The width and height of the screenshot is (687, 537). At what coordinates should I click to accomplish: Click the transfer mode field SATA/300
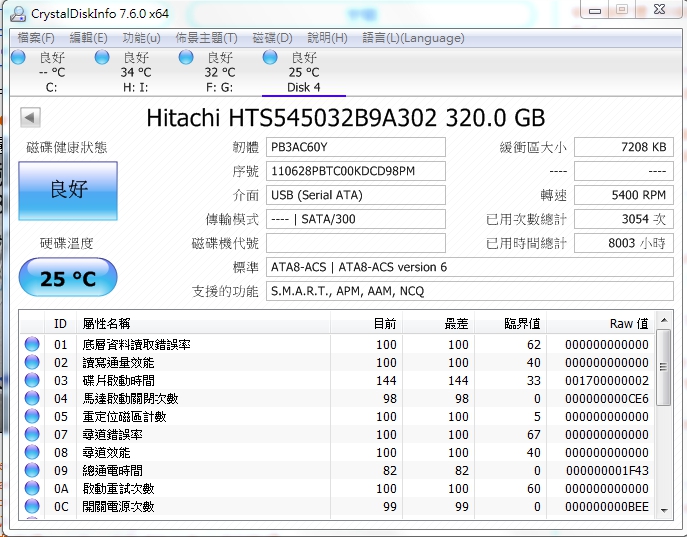[x=356, y=219]
